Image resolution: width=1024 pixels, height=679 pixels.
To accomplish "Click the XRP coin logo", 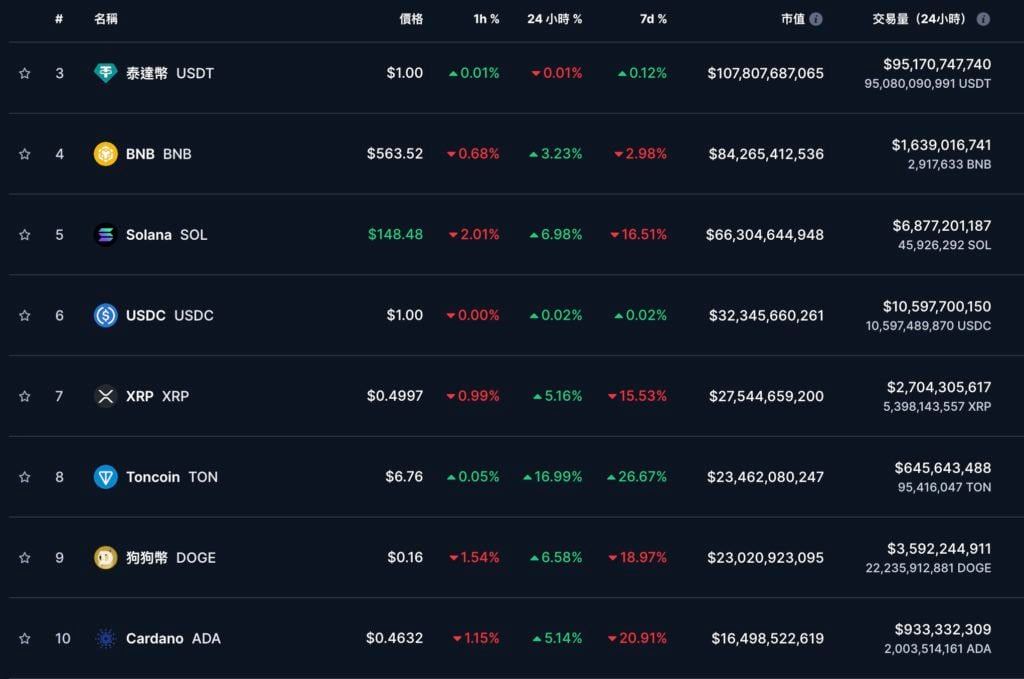I will pos(105,396).
